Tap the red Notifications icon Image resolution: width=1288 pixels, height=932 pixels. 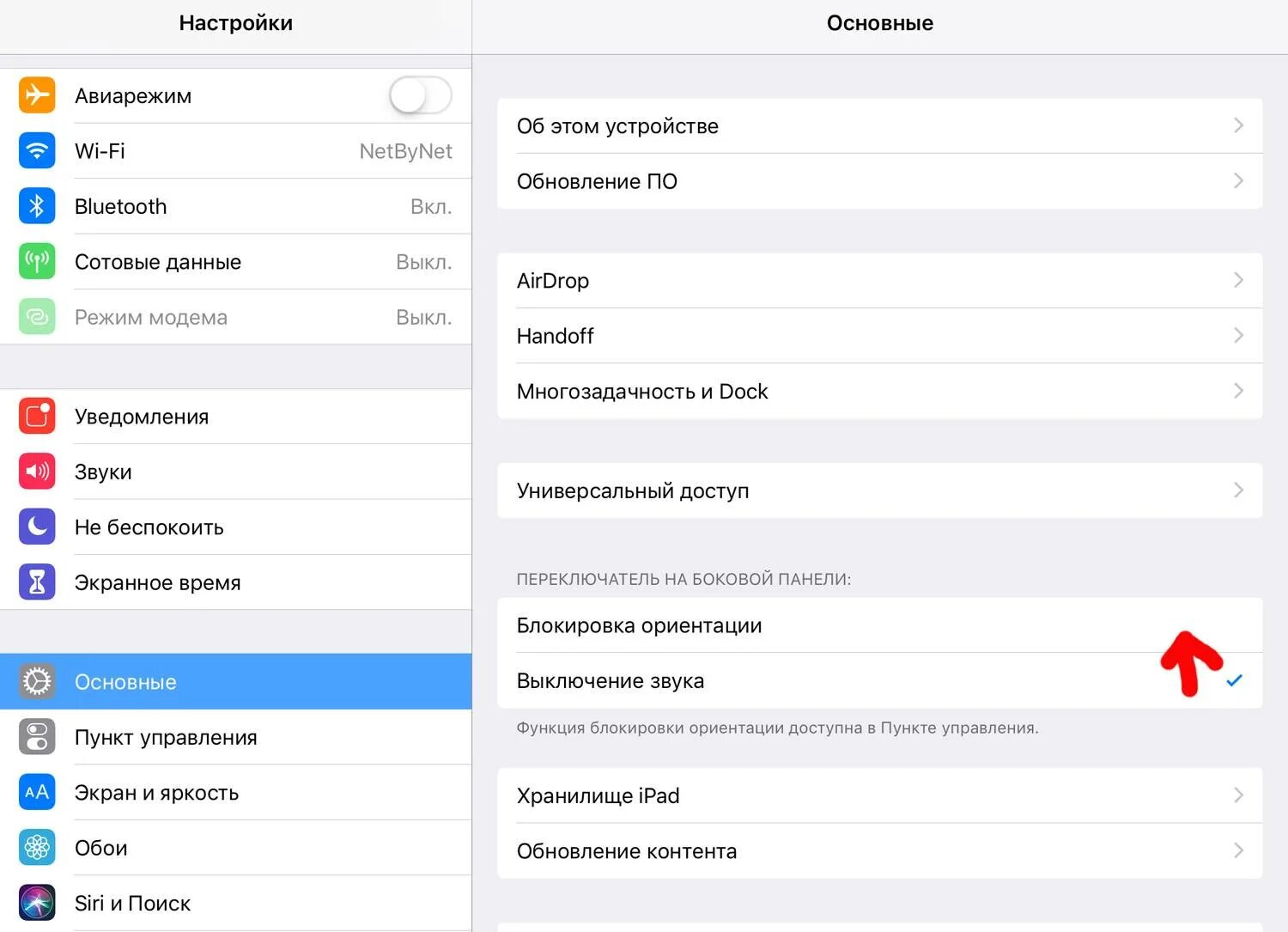[37, 417]
